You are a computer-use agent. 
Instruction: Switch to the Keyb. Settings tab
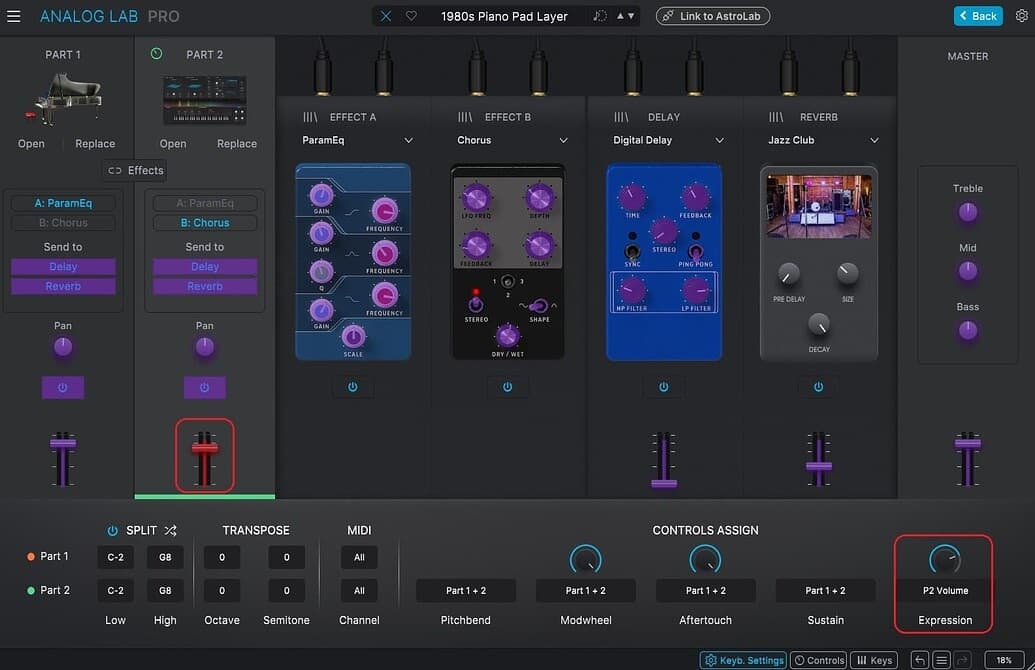(743, 660)
